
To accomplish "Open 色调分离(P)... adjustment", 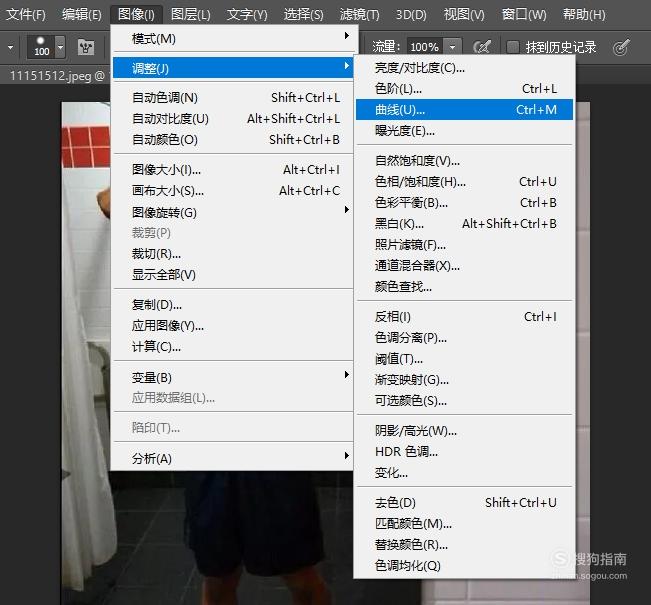I will tap(464, 338).
